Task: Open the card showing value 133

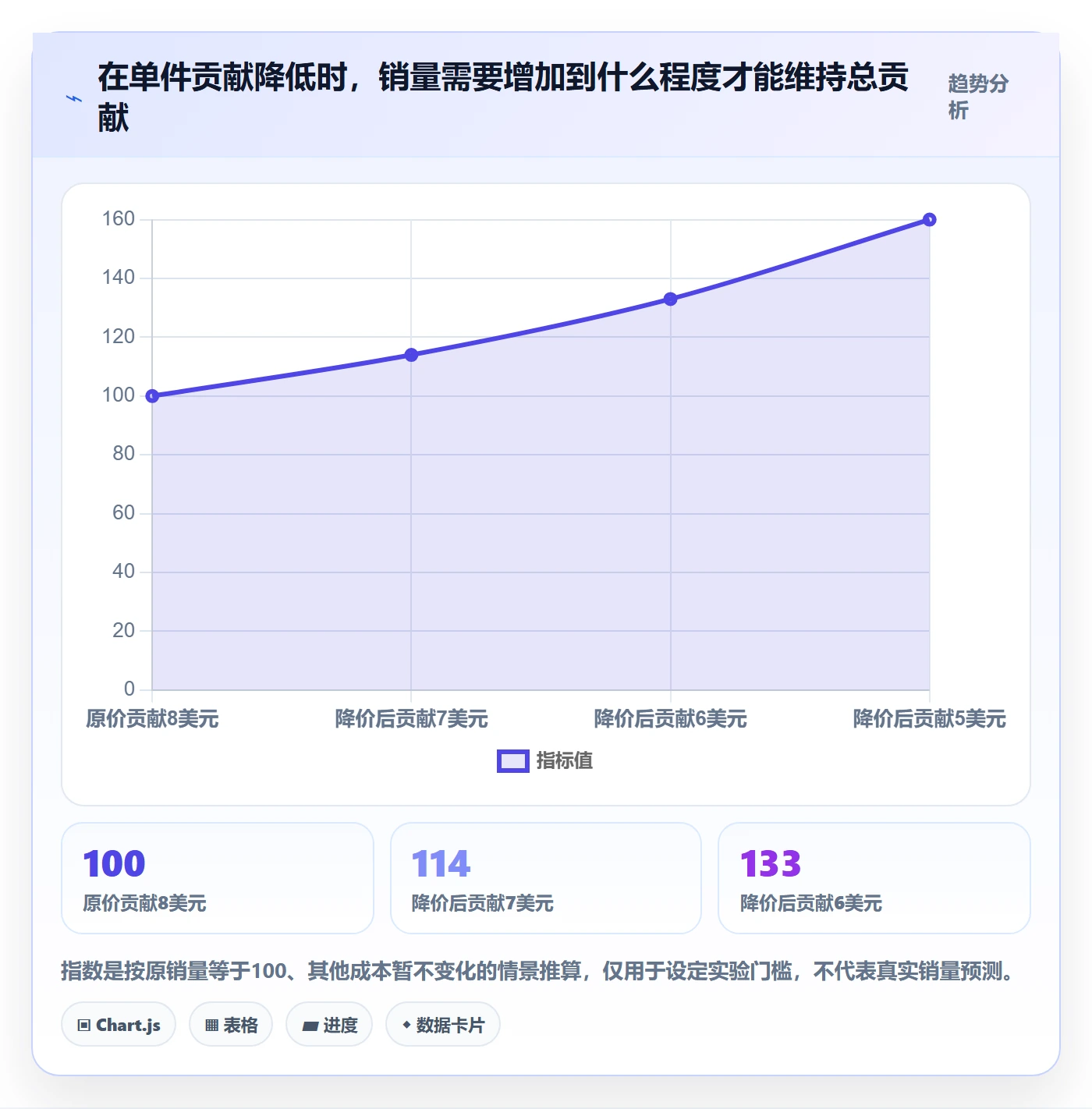Action: [x=874, y=878]
